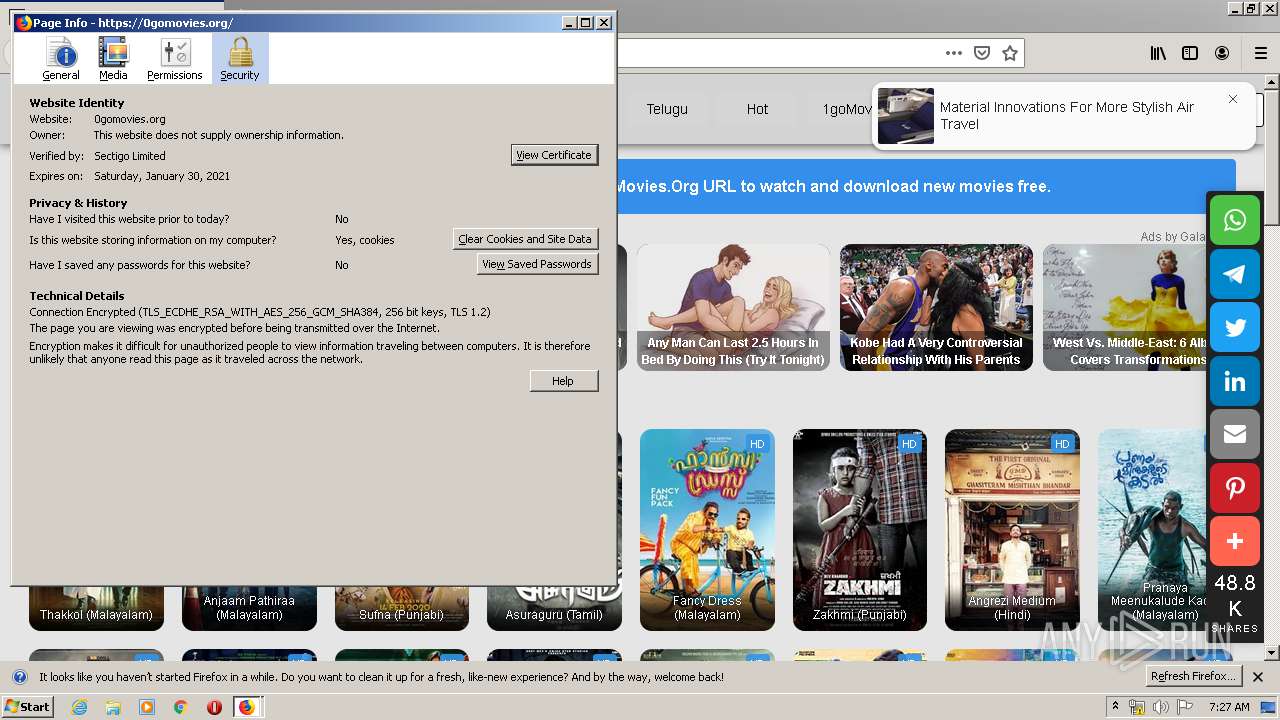Open View Saved Passwords
Screen dimensions: 1280x720
click(x=537, y=264)
